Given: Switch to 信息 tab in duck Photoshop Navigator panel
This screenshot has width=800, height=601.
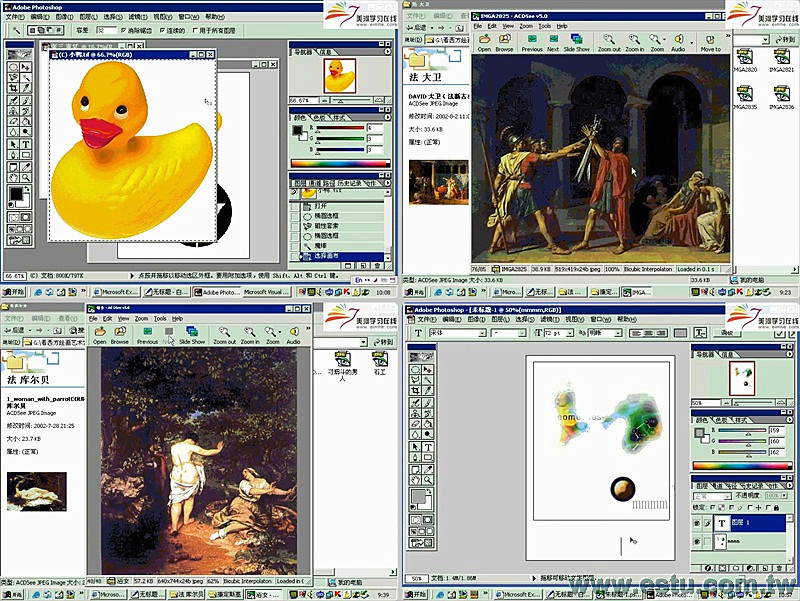Looking at the screenshot, I should click(x=326, y=52).
